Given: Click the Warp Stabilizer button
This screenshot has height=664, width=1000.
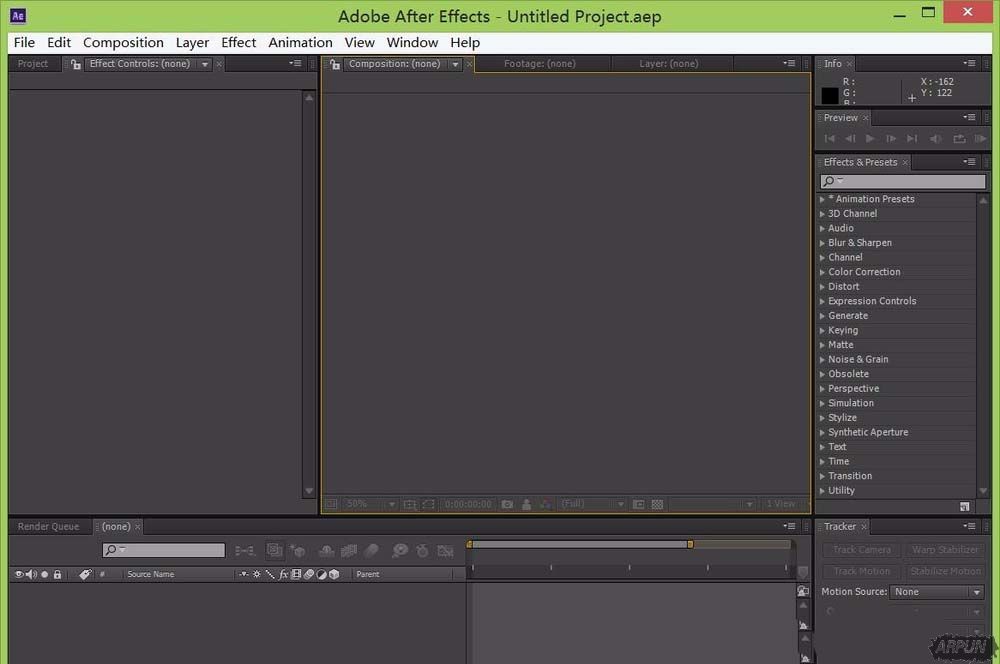Looking at the screenshot, I should point(945,550).
